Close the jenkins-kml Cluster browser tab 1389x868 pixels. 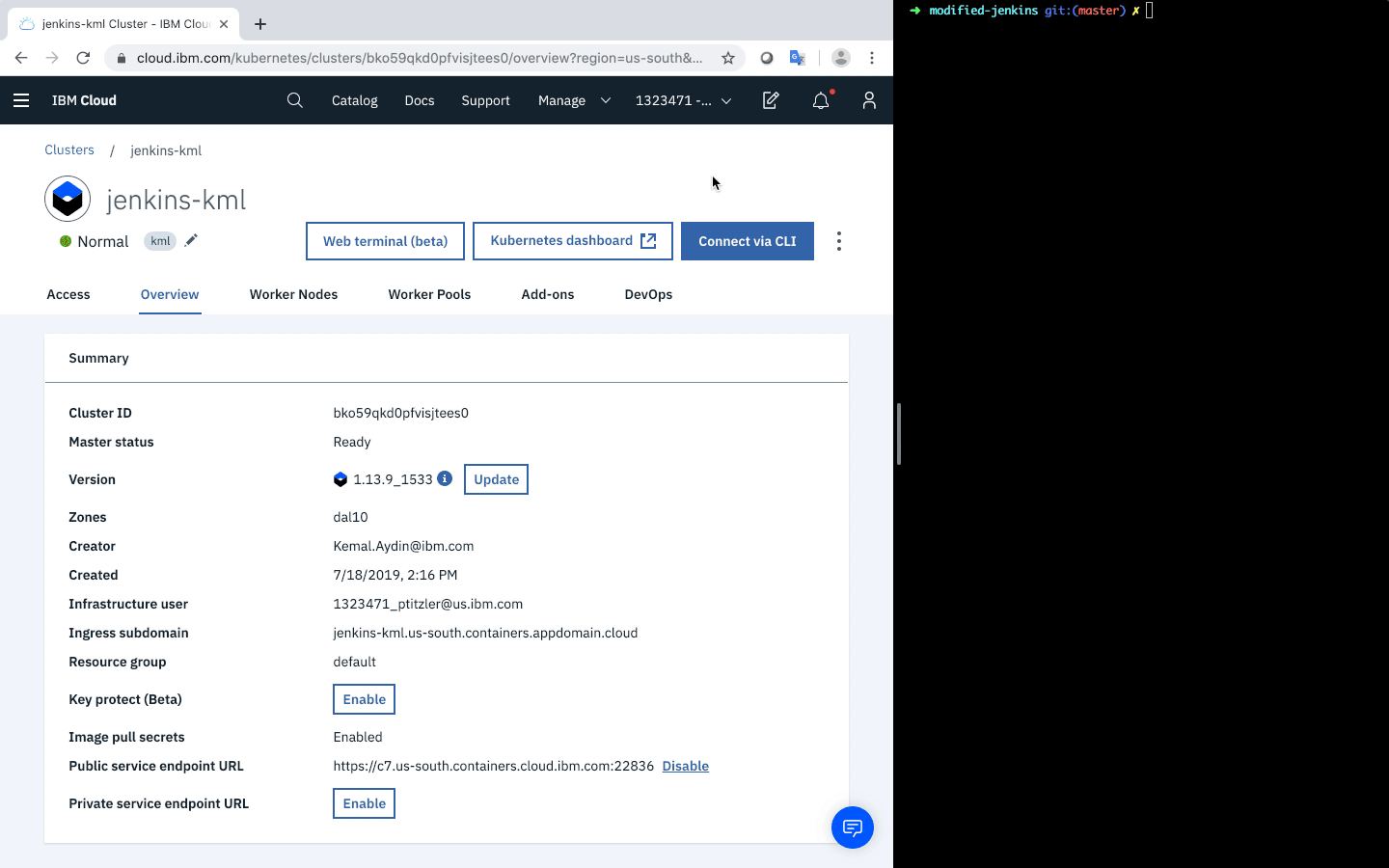(224, 24)
